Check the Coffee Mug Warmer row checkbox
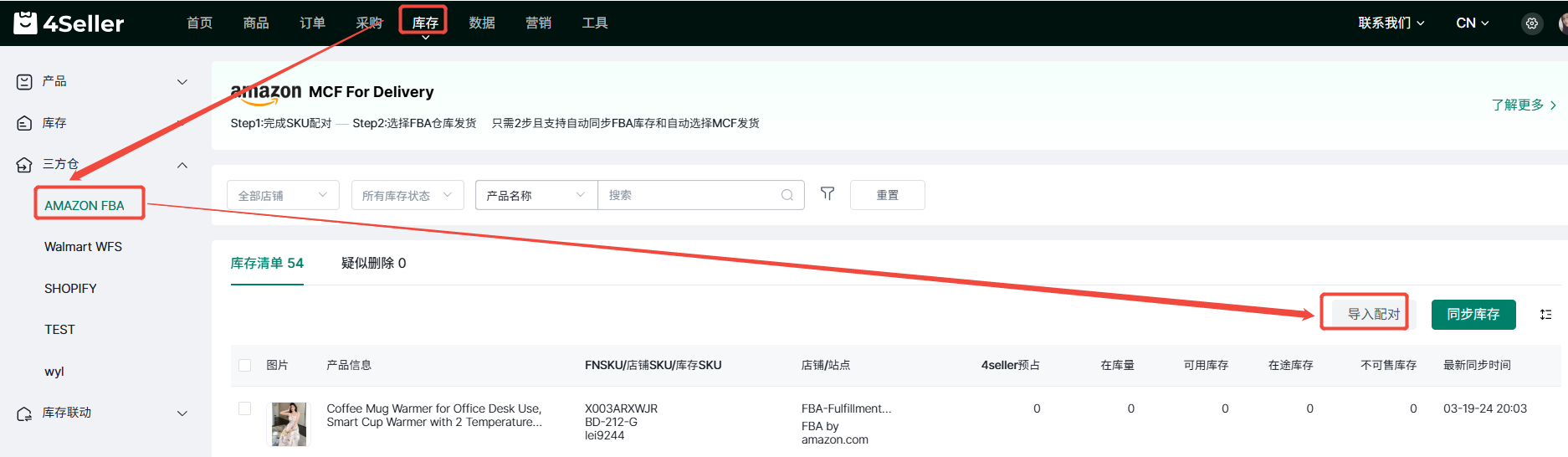This screenshot has width=1568, height=457. (244, 408)
